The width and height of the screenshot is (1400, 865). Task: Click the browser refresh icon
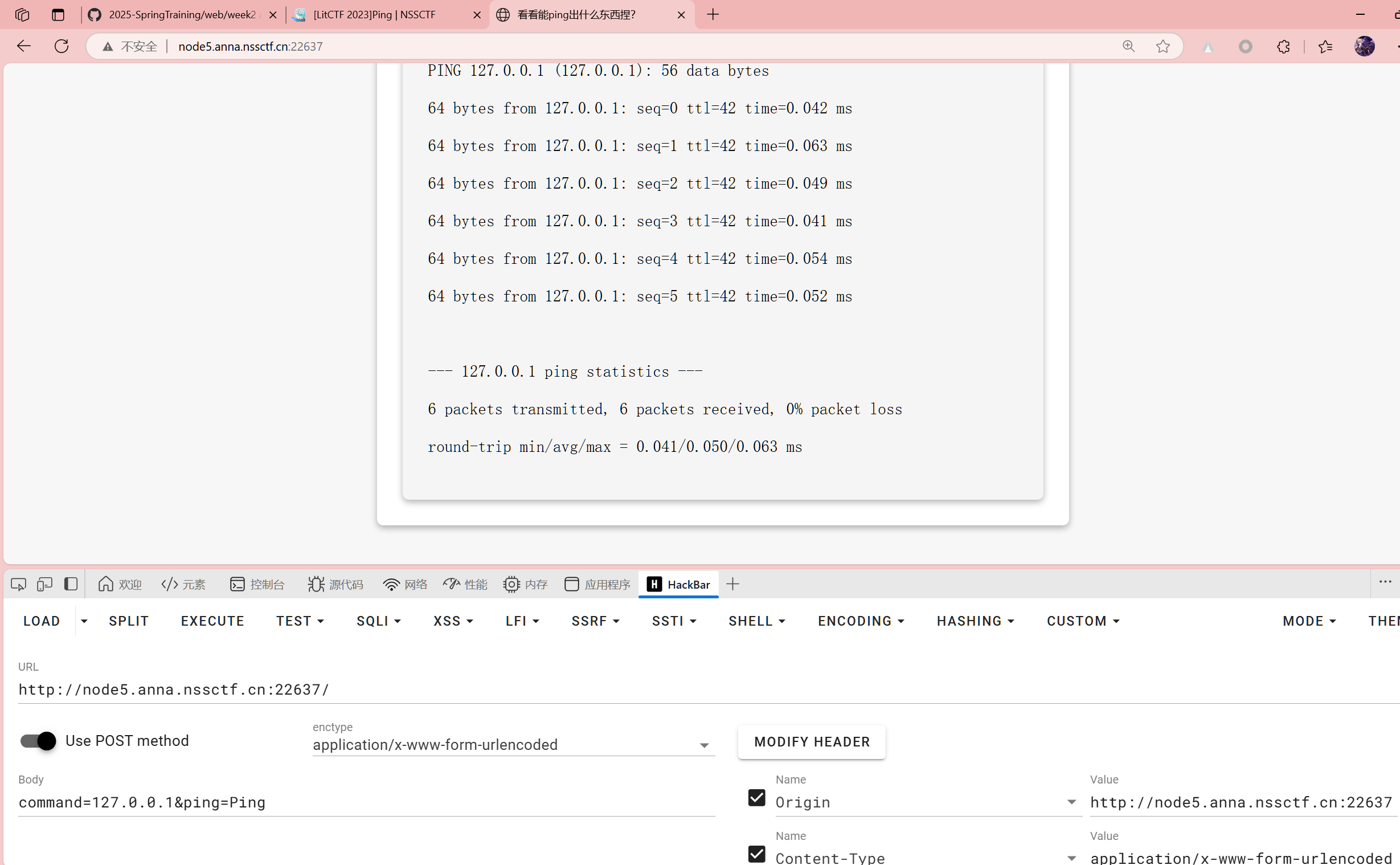62,46
